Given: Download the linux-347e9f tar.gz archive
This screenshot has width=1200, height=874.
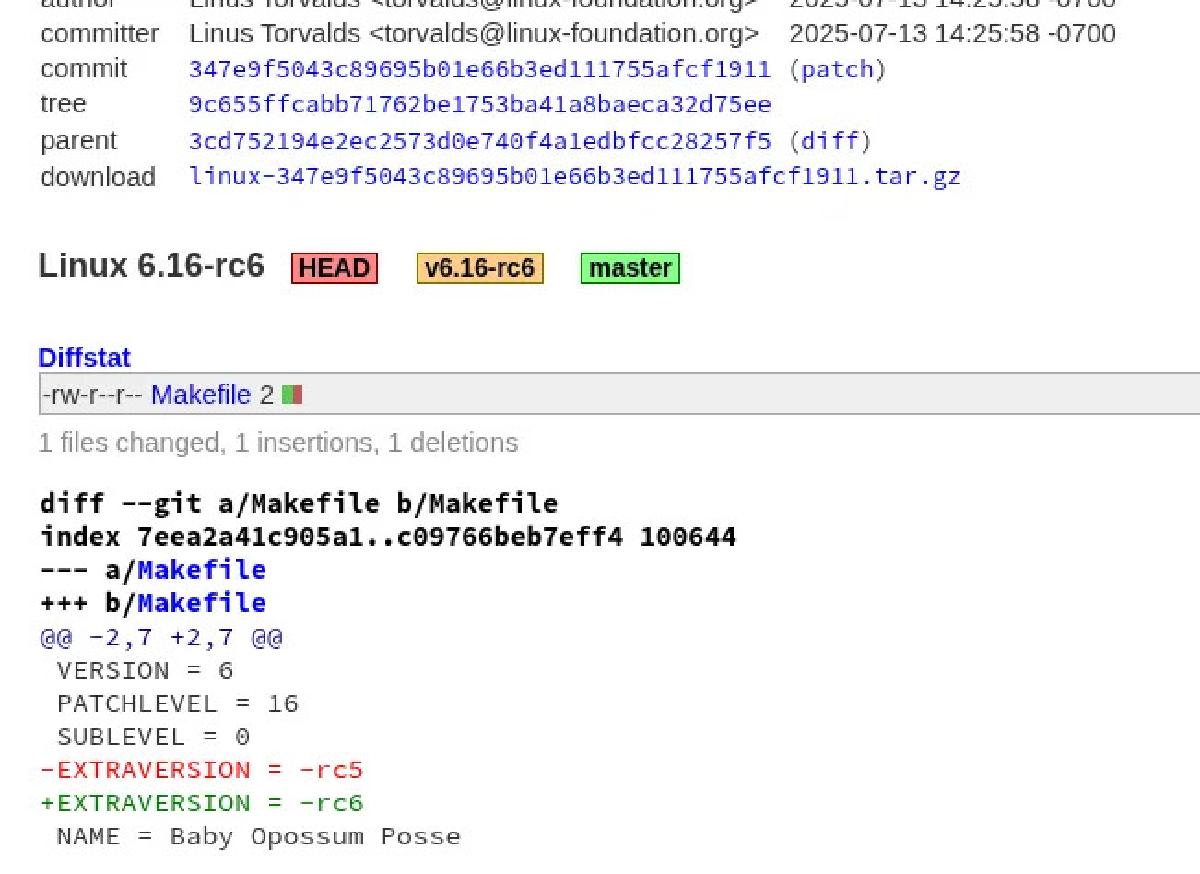Looking at the screenshot, I should click(574, 176).
